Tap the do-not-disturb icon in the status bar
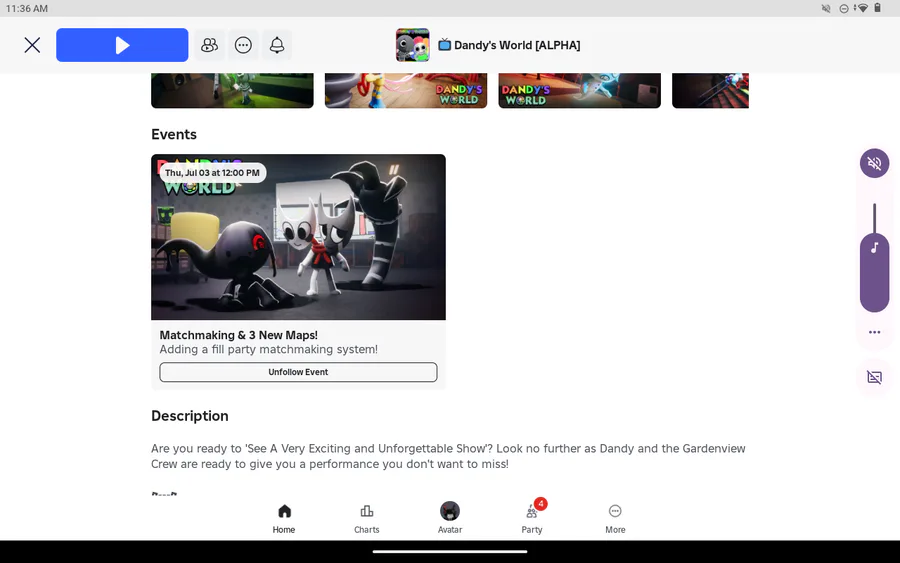The height and width of the screenshot is (563, 900). pyautogui.click(x=844, y=8)
